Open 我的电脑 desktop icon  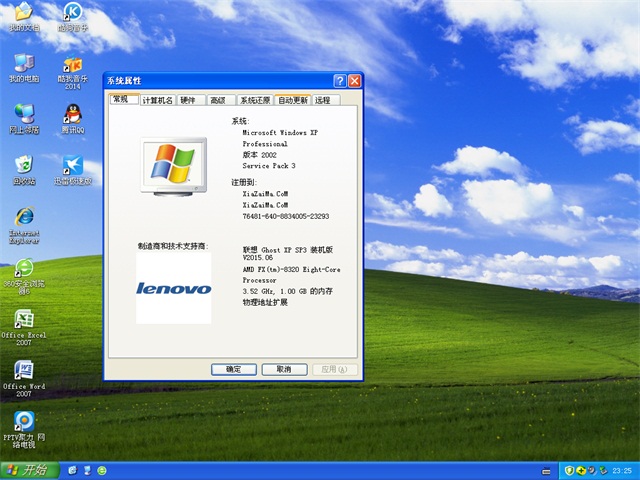click(23, 63)
